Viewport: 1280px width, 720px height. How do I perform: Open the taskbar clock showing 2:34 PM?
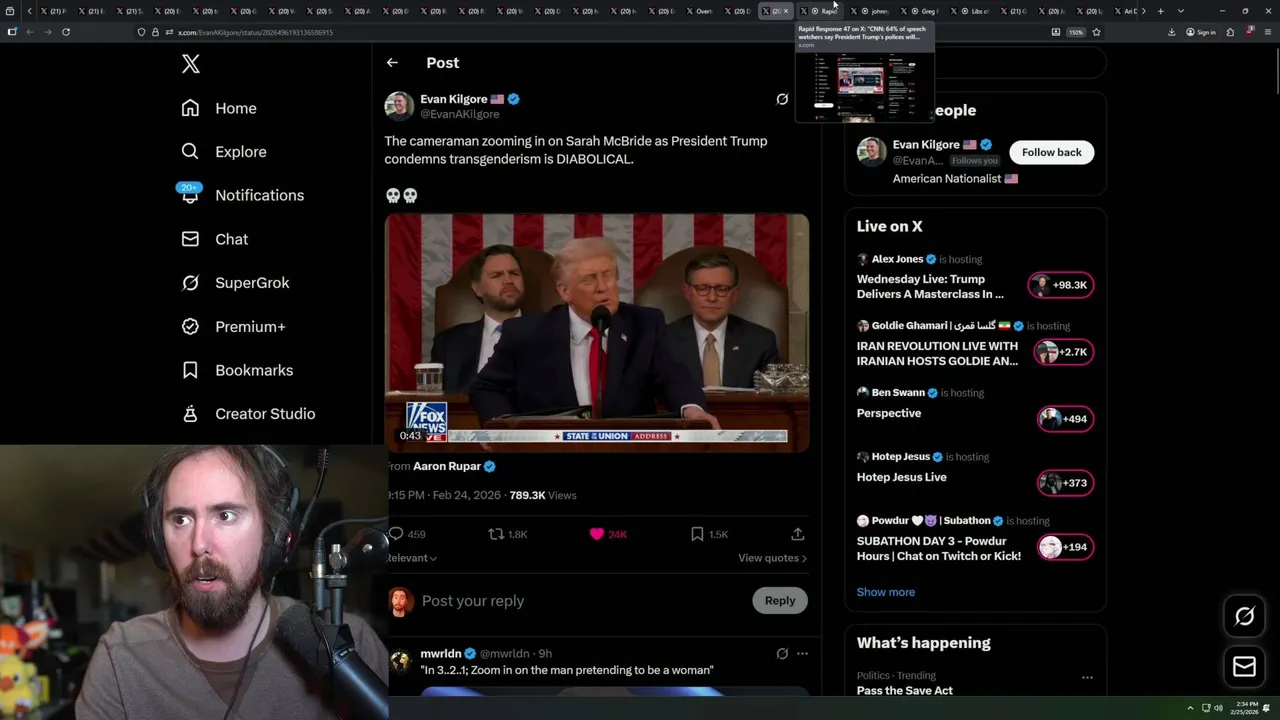coord(1246,706)
